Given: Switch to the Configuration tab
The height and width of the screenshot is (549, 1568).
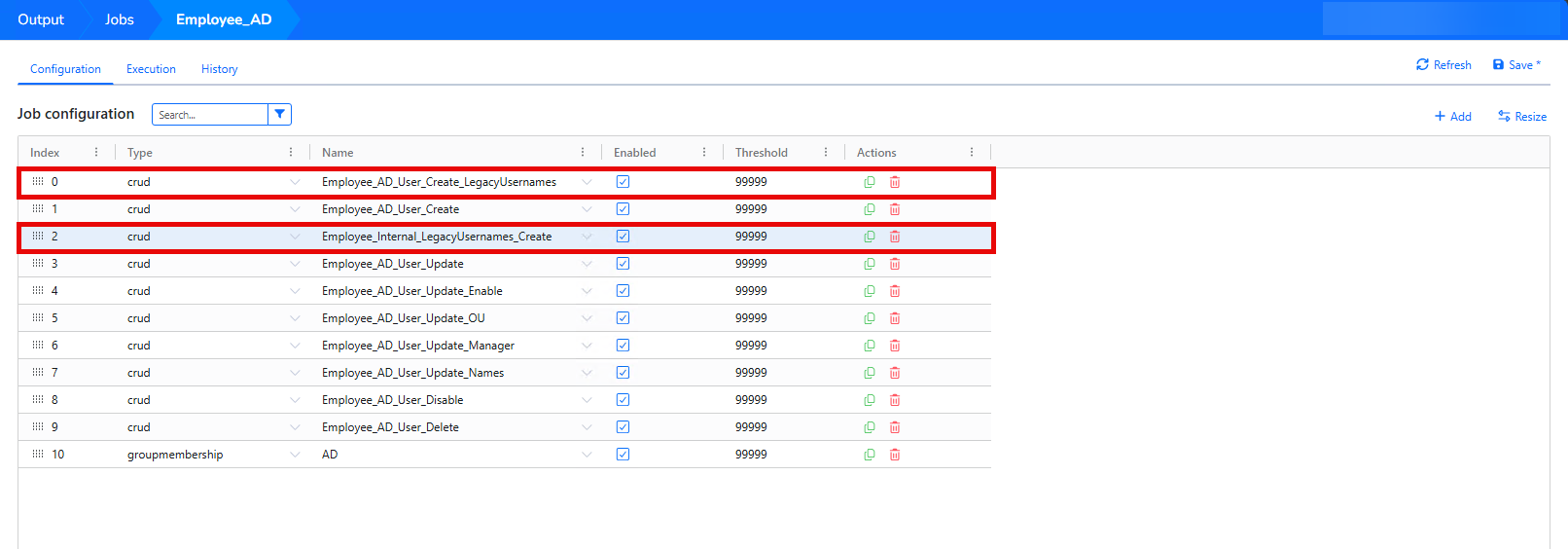Looking at the screenshot, I should tap(65, 69).
